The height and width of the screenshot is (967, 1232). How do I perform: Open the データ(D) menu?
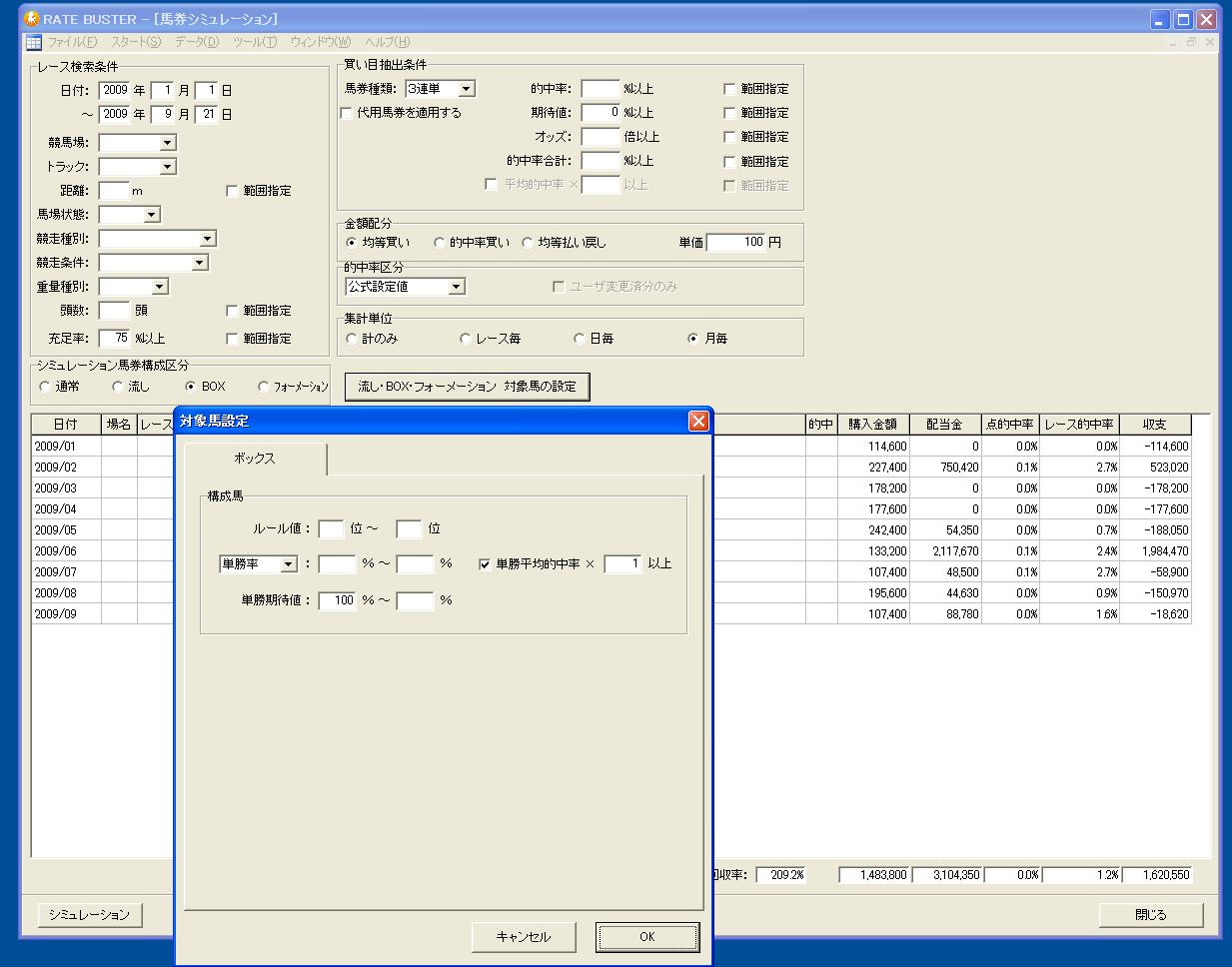197,42
